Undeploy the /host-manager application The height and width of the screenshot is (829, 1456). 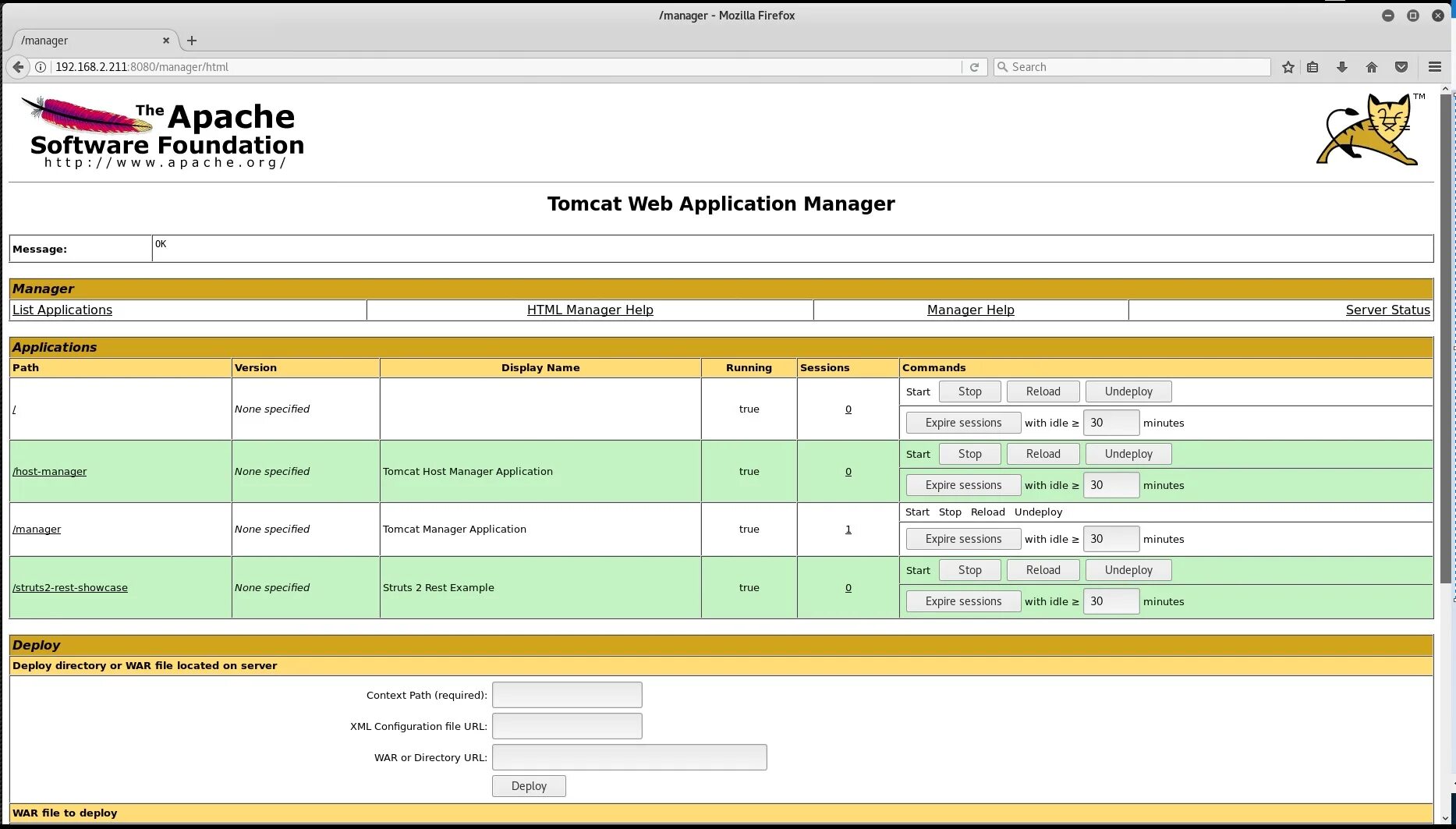(x=1128, y=454)
